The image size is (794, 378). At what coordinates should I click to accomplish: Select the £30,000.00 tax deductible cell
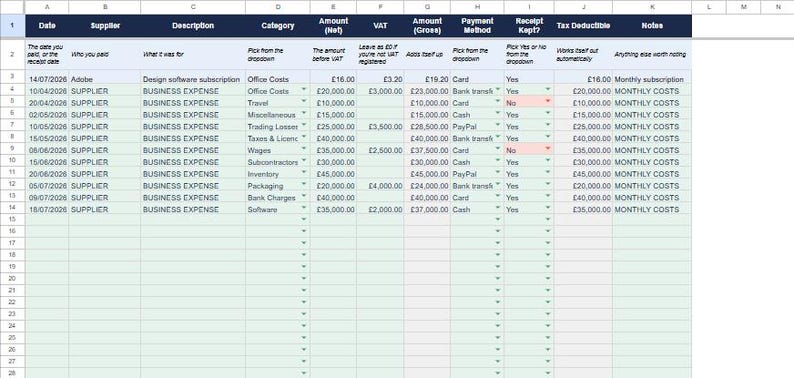pos(583,162)
